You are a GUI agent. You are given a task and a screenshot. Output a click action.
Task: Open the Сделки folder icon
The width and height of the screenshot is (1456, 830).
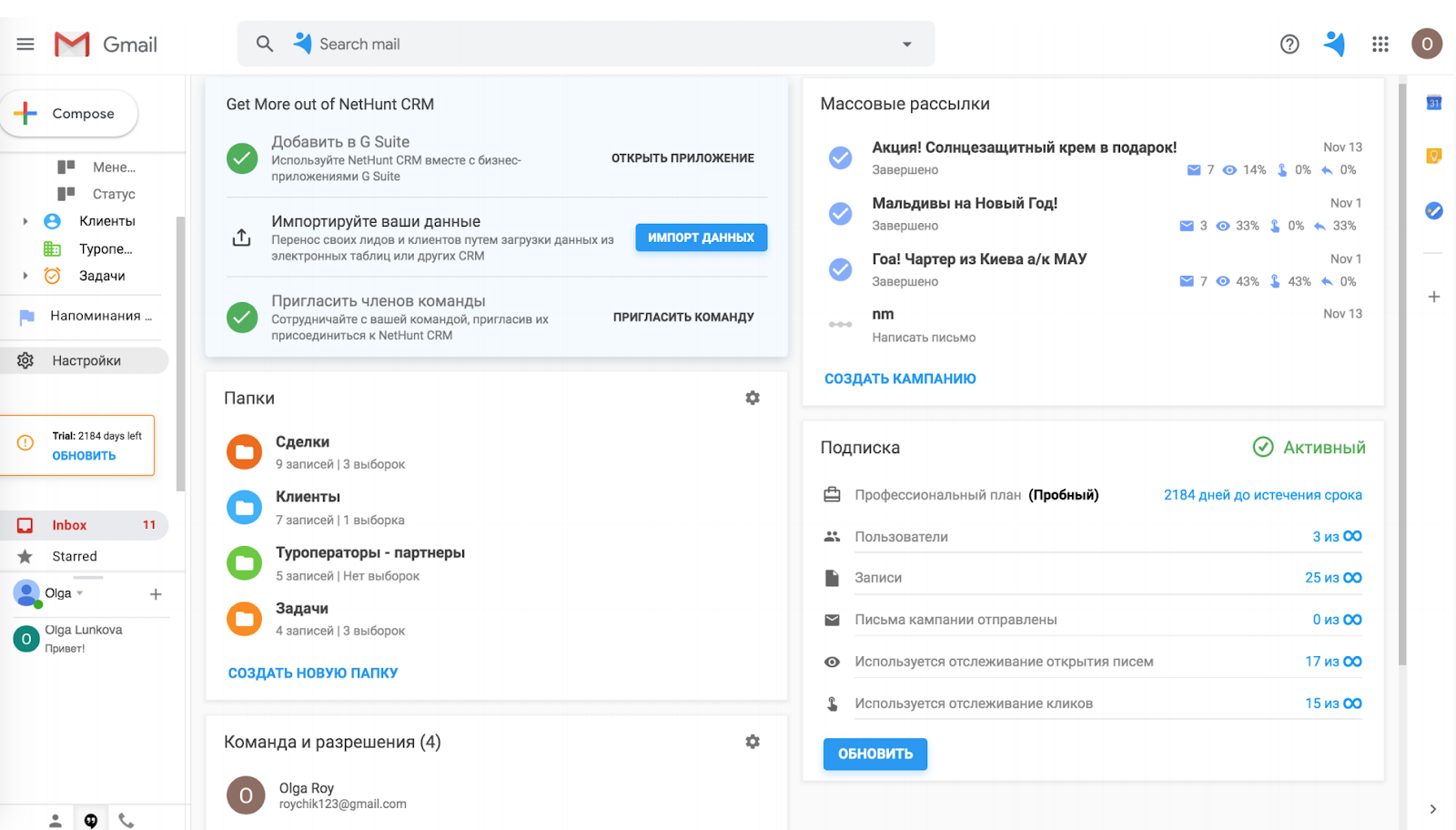[244, 451]
